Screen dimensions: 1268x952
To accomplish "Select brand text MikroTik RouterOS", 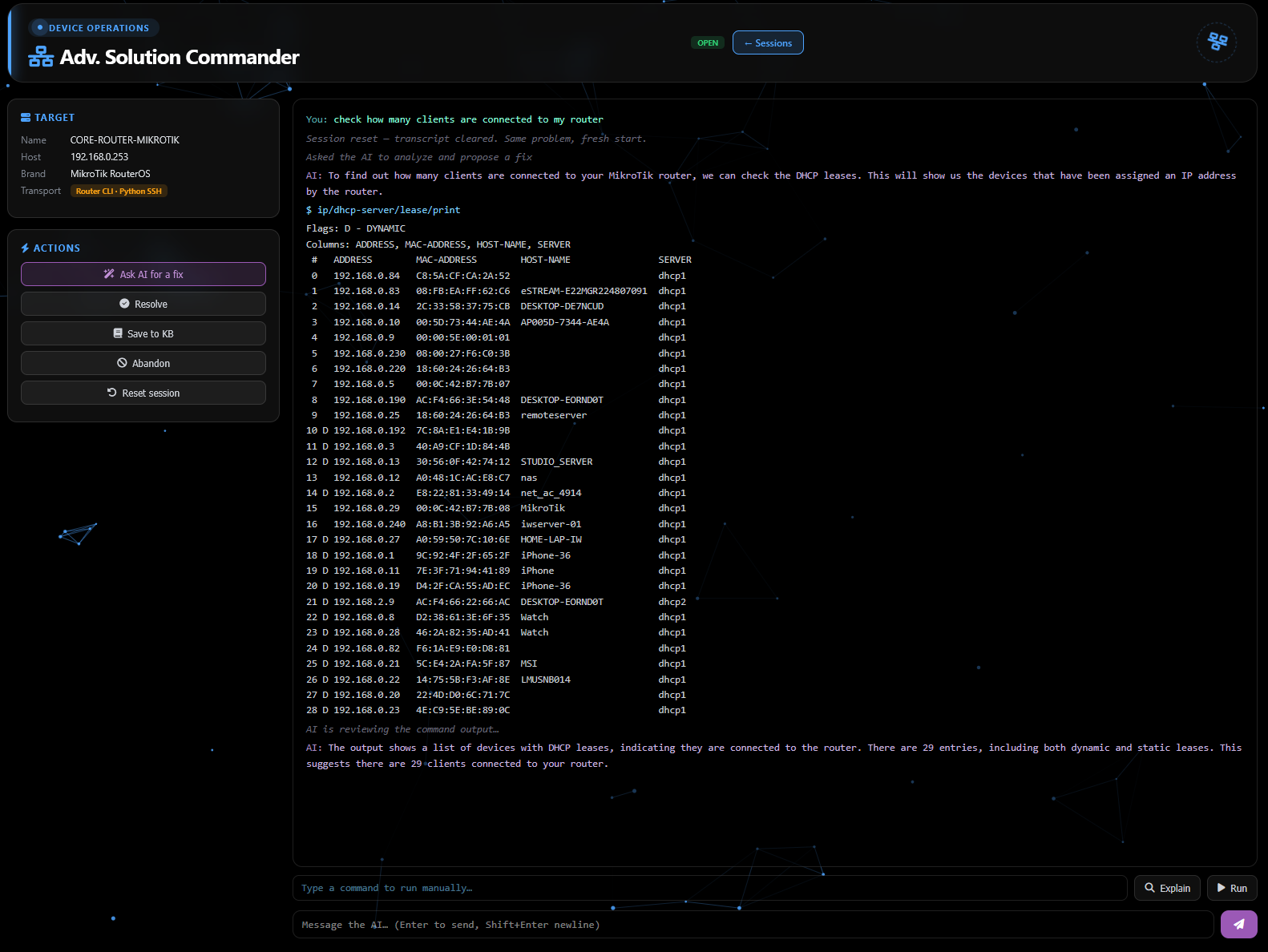I will pyautogui.click(x=111, y=174).
